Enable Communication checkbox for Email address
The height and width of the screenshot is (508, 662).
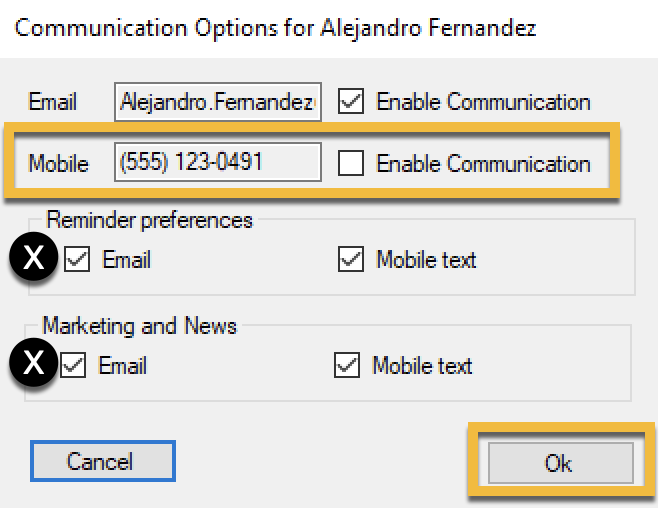351,101
